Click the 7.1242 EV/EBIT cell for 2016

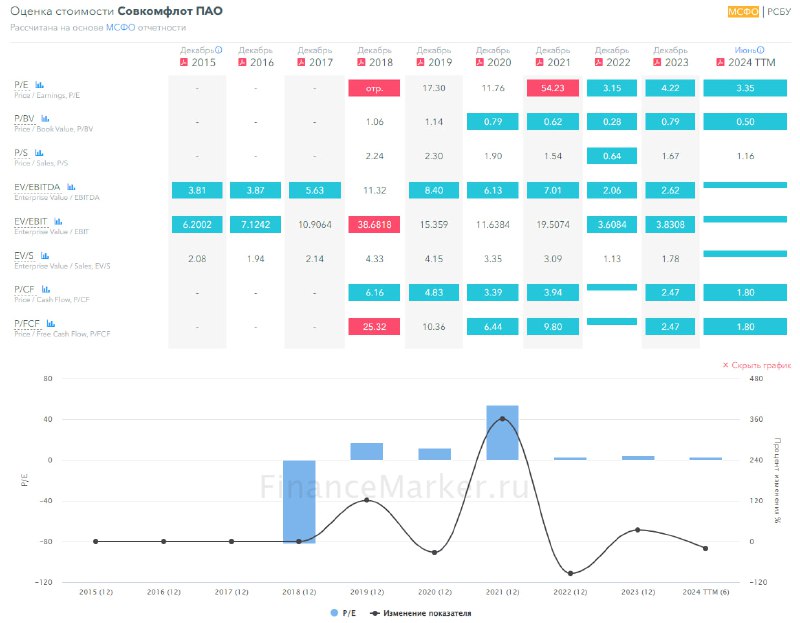click(255, 225)
